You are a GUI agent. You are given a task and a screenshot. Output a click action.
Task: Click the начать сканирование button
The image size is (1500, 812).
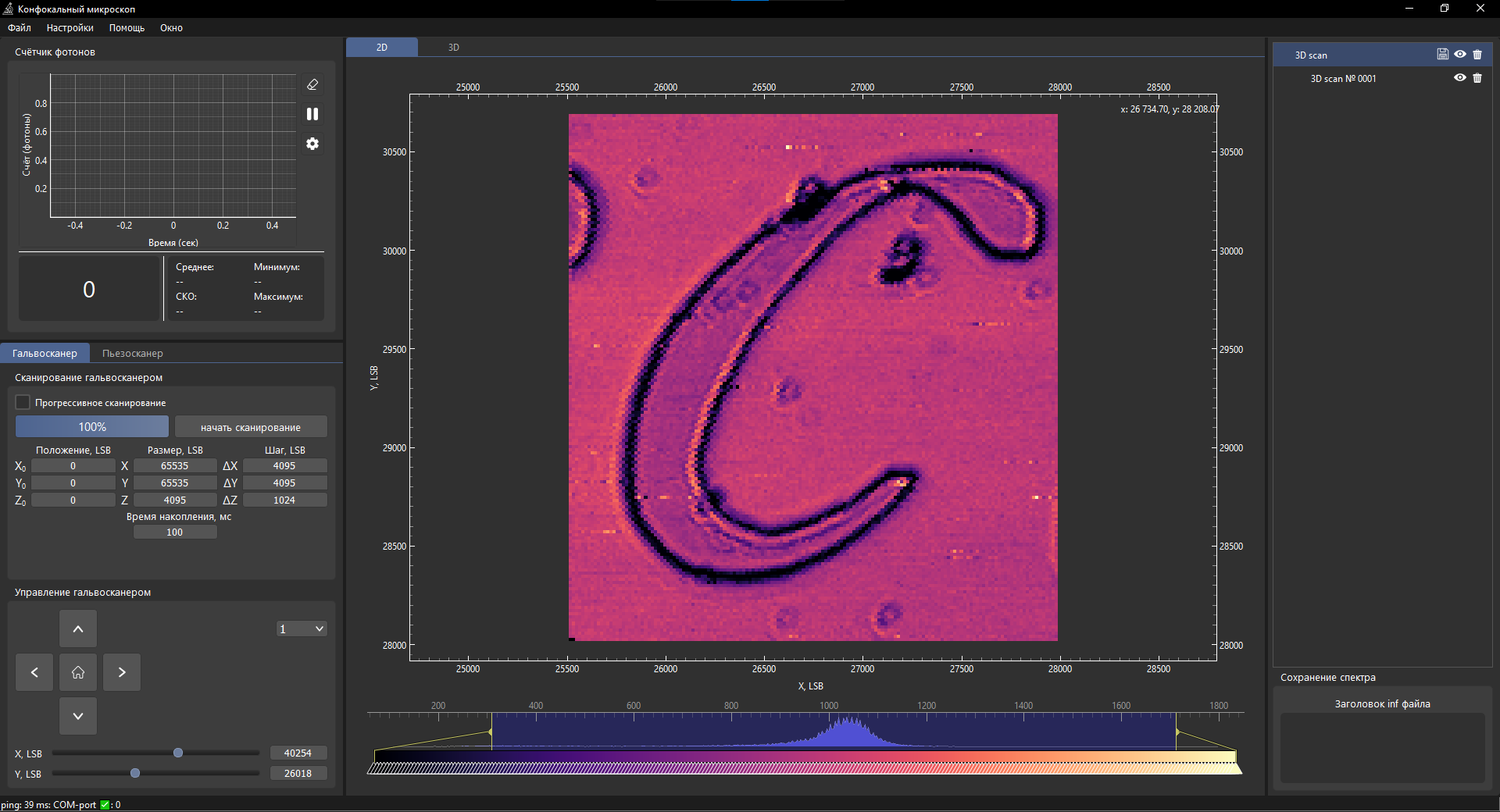(x=251, y=427)
